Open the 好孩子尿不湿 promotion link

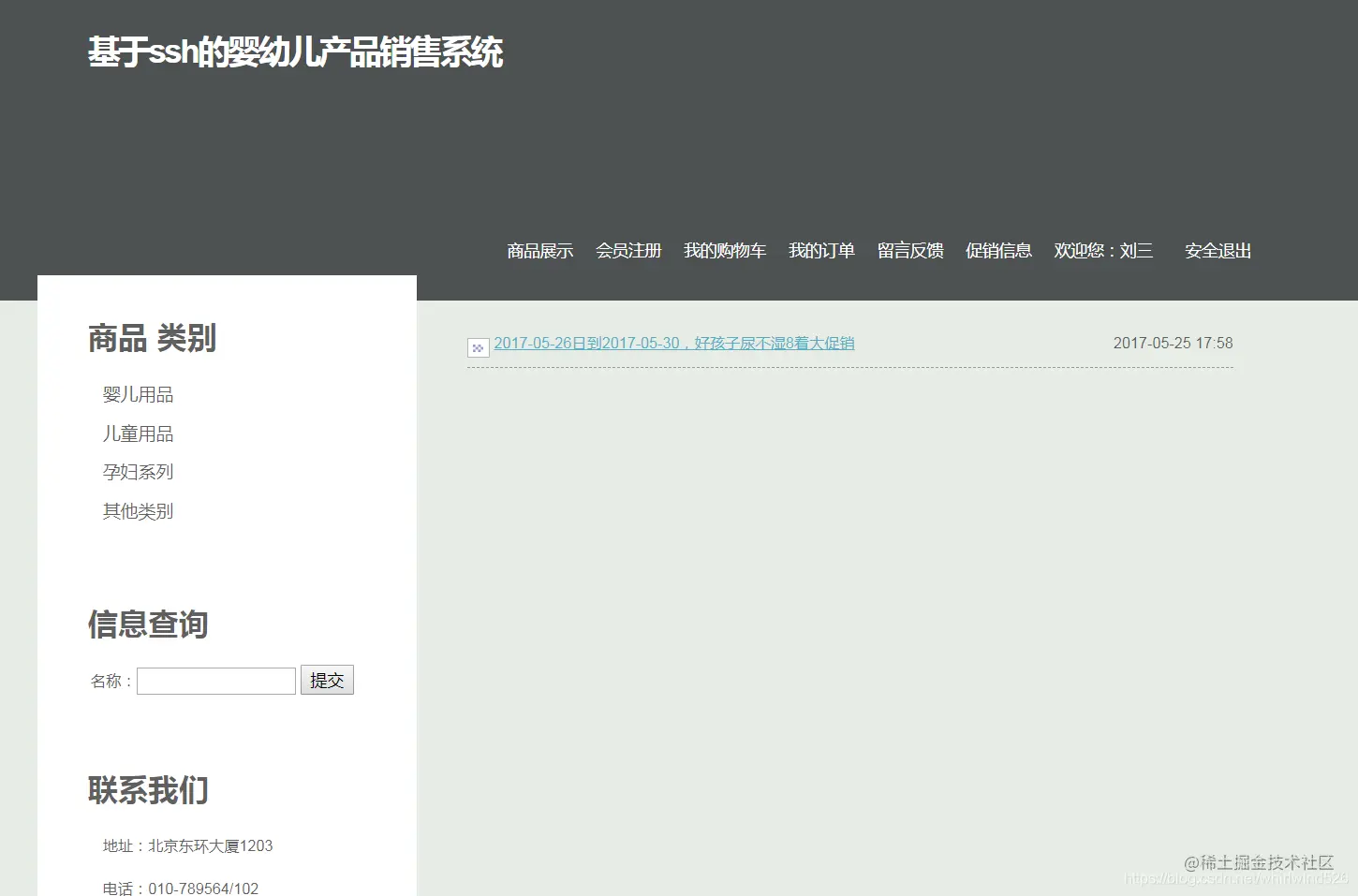point(674,344)
